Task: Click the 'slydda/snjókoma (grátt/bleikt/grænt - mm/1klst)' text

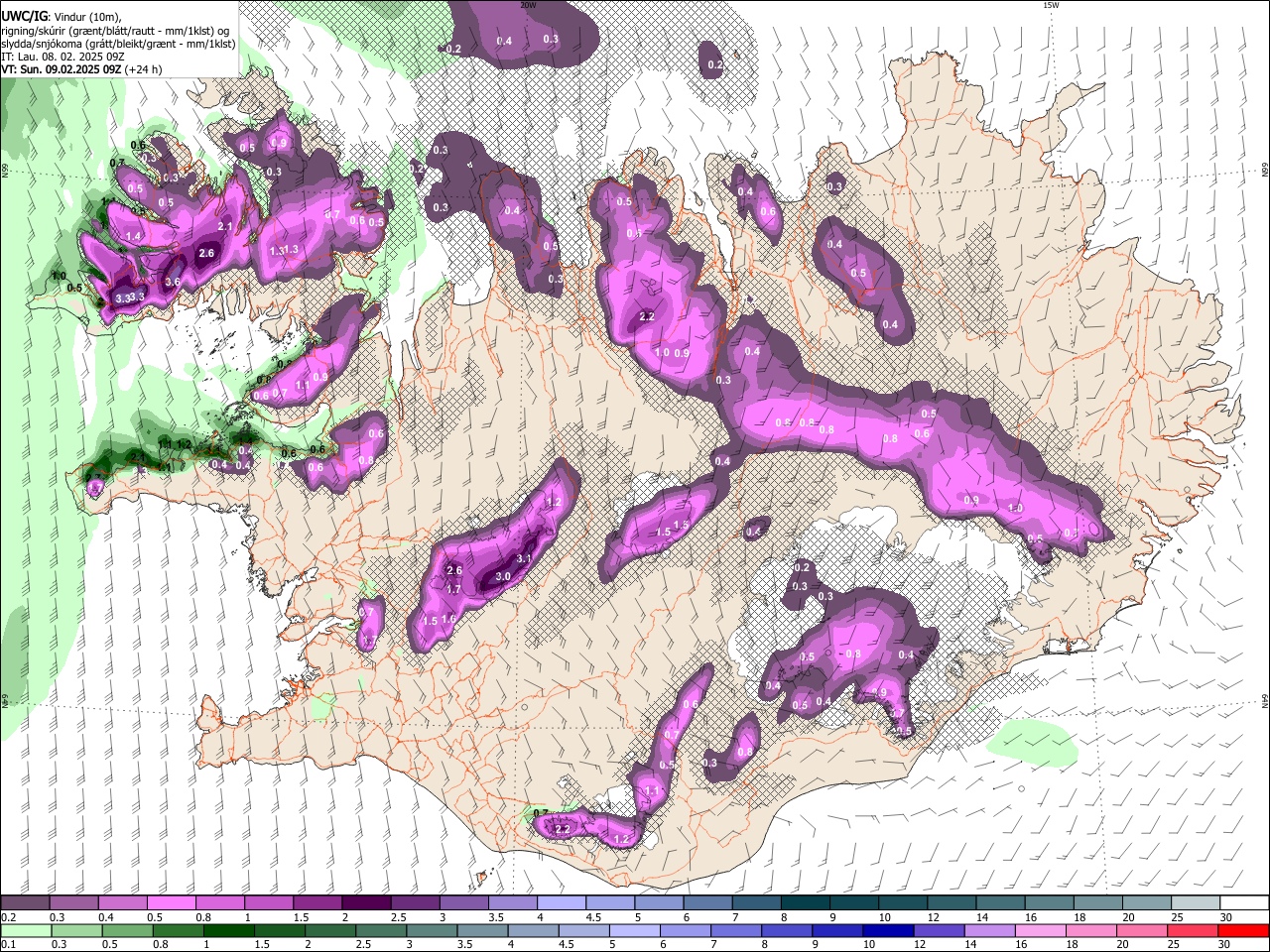Action: coord(118,44)
